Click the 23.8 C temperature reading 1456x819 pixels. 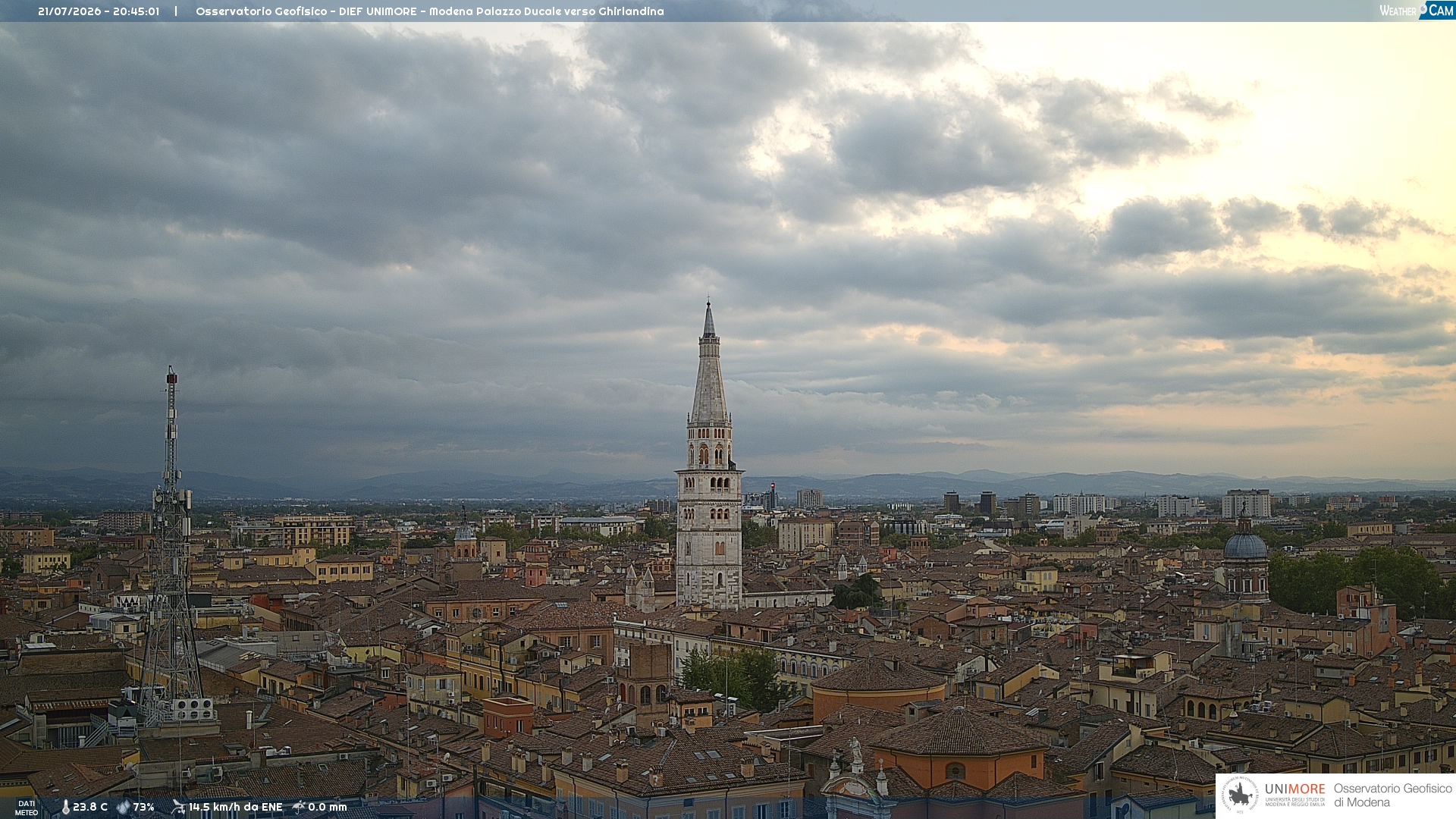(x=90, y=808)
